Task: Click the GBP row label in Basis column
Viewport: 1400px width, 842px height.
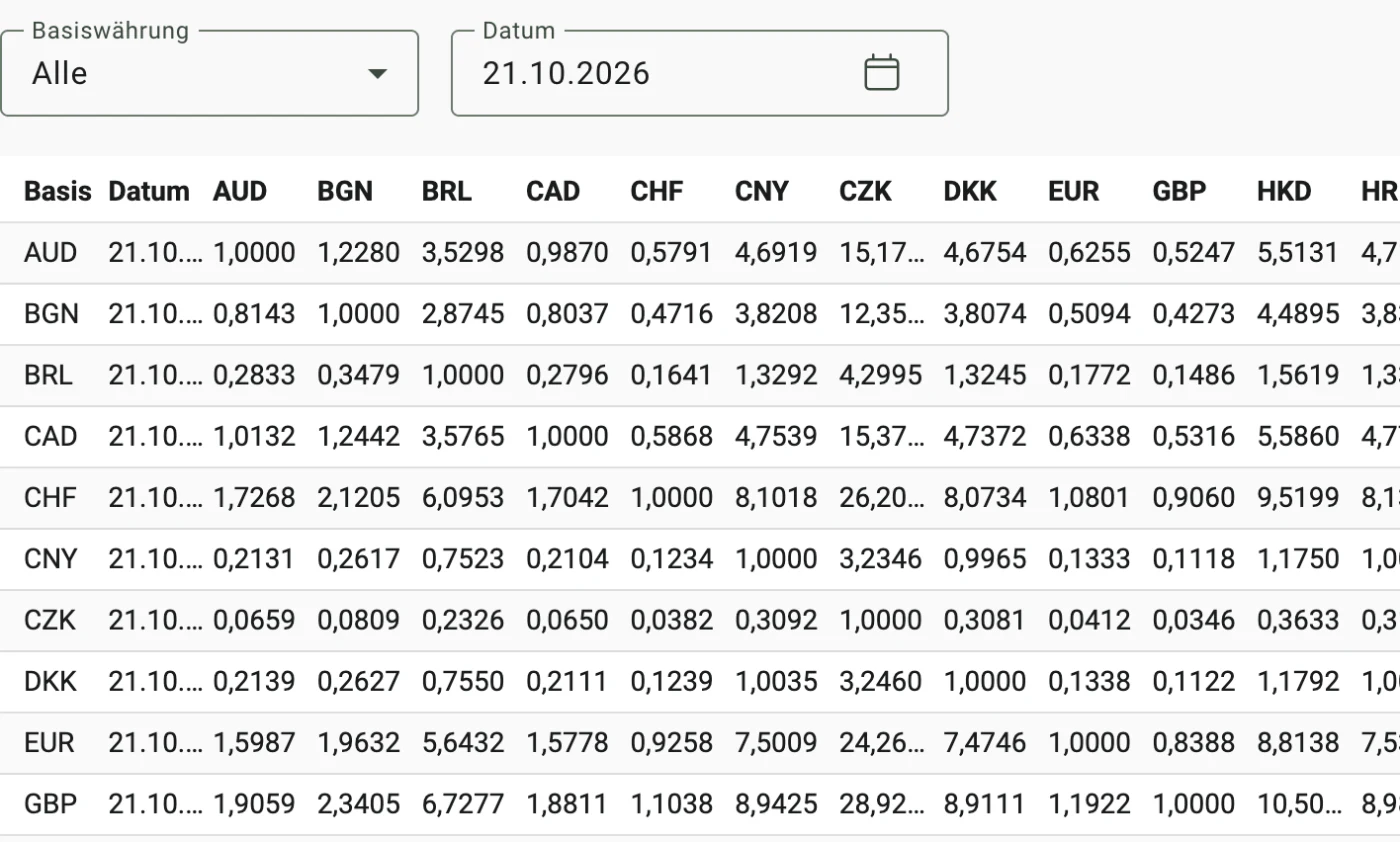Action: (x=51, y=803)
